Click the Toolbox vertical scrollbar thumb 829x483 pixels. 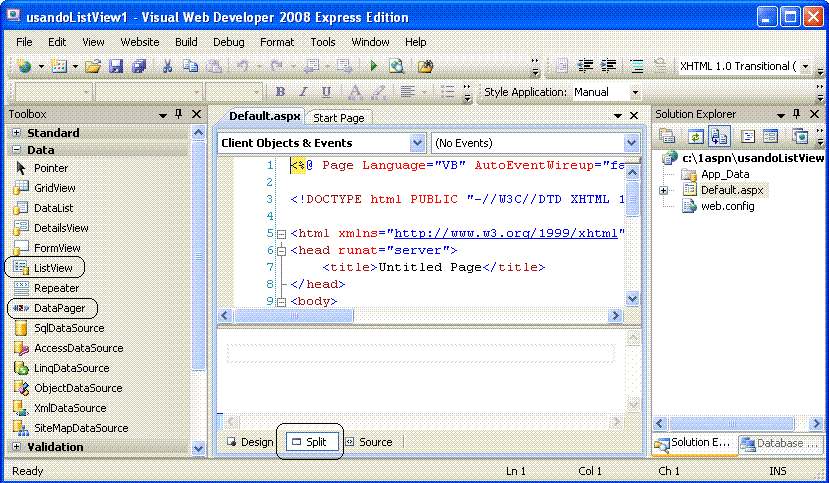199,256
